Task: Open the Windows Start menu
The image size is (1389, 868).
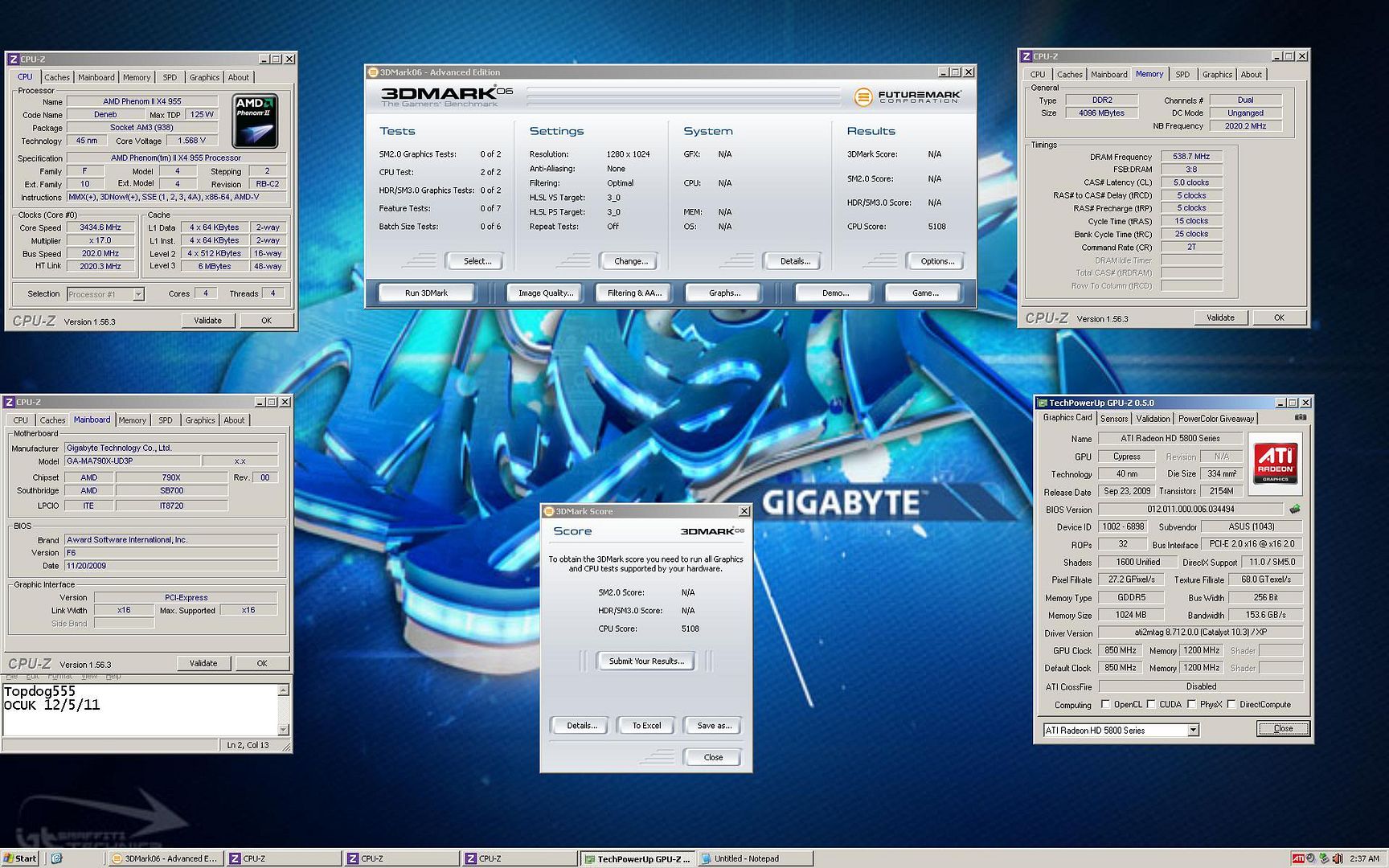Action: click(x=20, y=858)
